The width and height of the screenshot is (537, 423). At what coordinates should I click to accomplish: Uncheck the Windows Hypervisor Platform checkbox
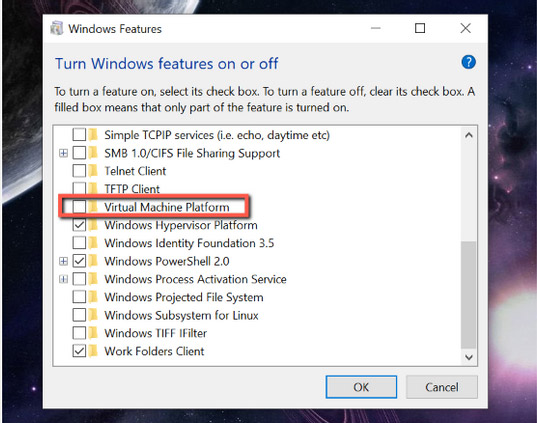point(79,225)
